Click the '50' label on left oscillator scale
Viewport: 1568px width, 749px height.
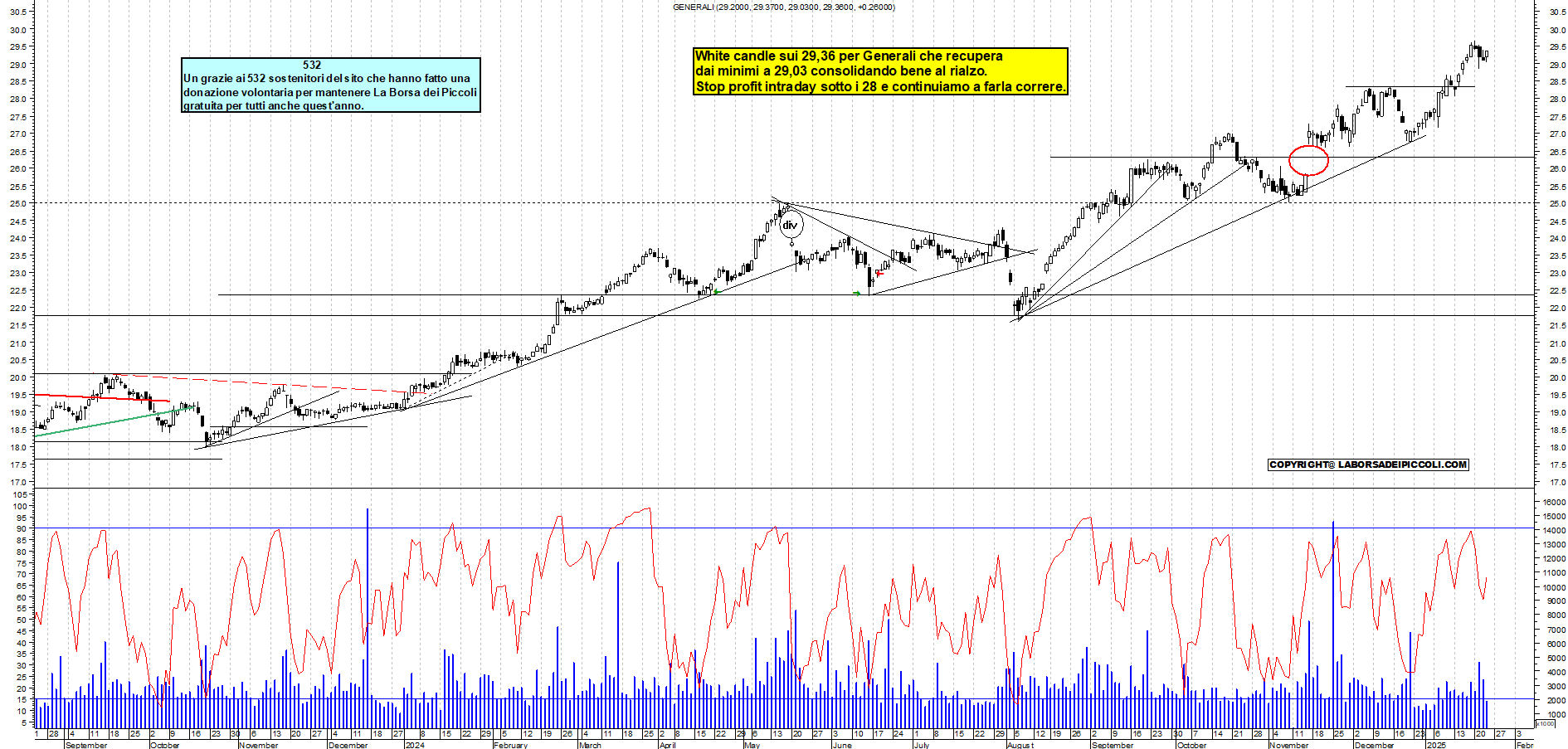click(x=22, y=620)
